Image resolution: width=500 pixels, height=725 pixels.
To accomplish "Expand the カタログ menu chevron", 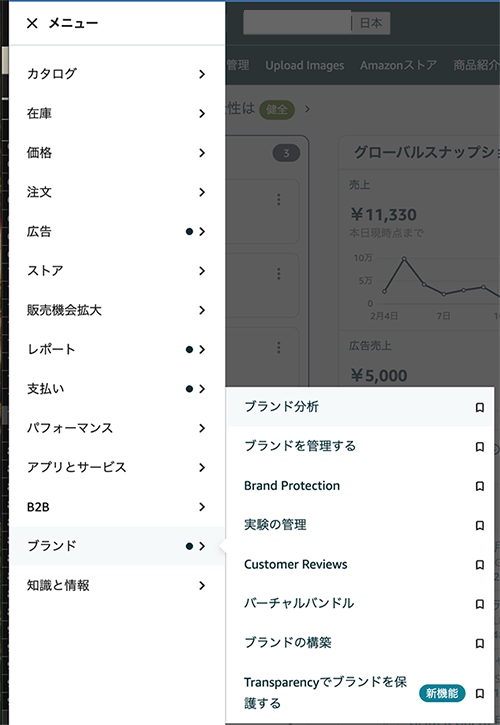I will pos(202,74).
